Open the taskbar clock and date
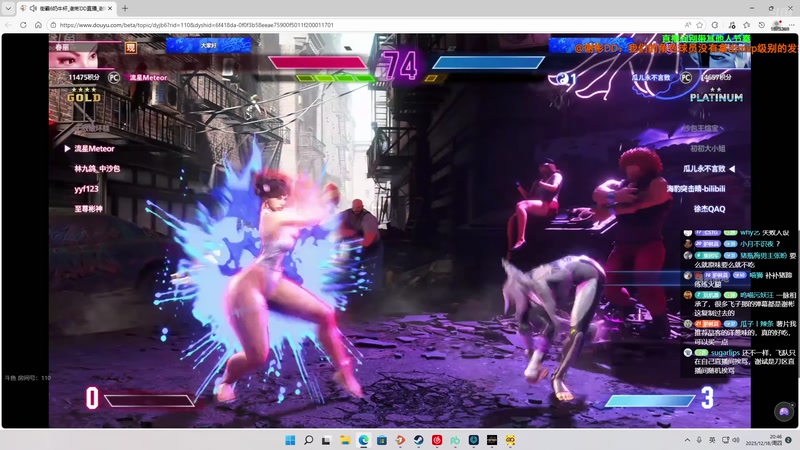This screenshot has width=800, height=450. pos(764,440)
